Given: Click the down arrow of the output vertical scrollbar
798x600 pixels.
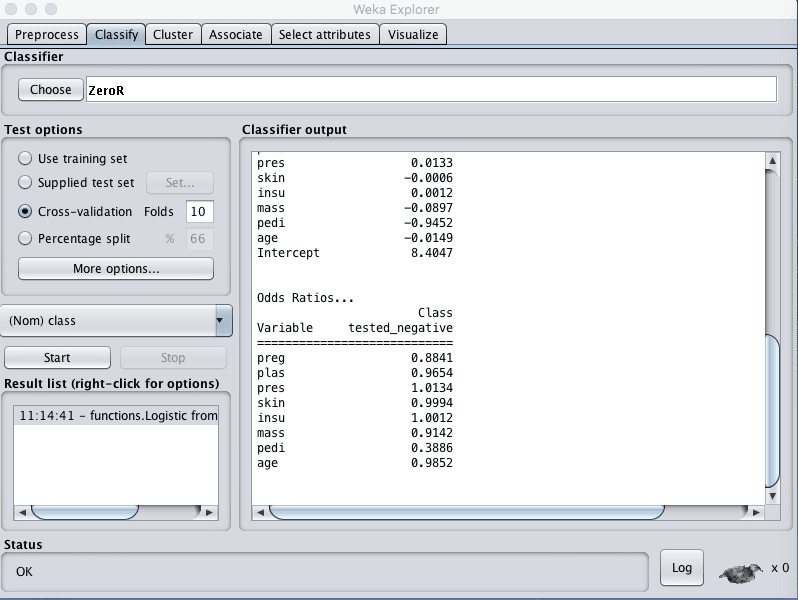Looking at the screenshot, I should [x=772, y=496].
